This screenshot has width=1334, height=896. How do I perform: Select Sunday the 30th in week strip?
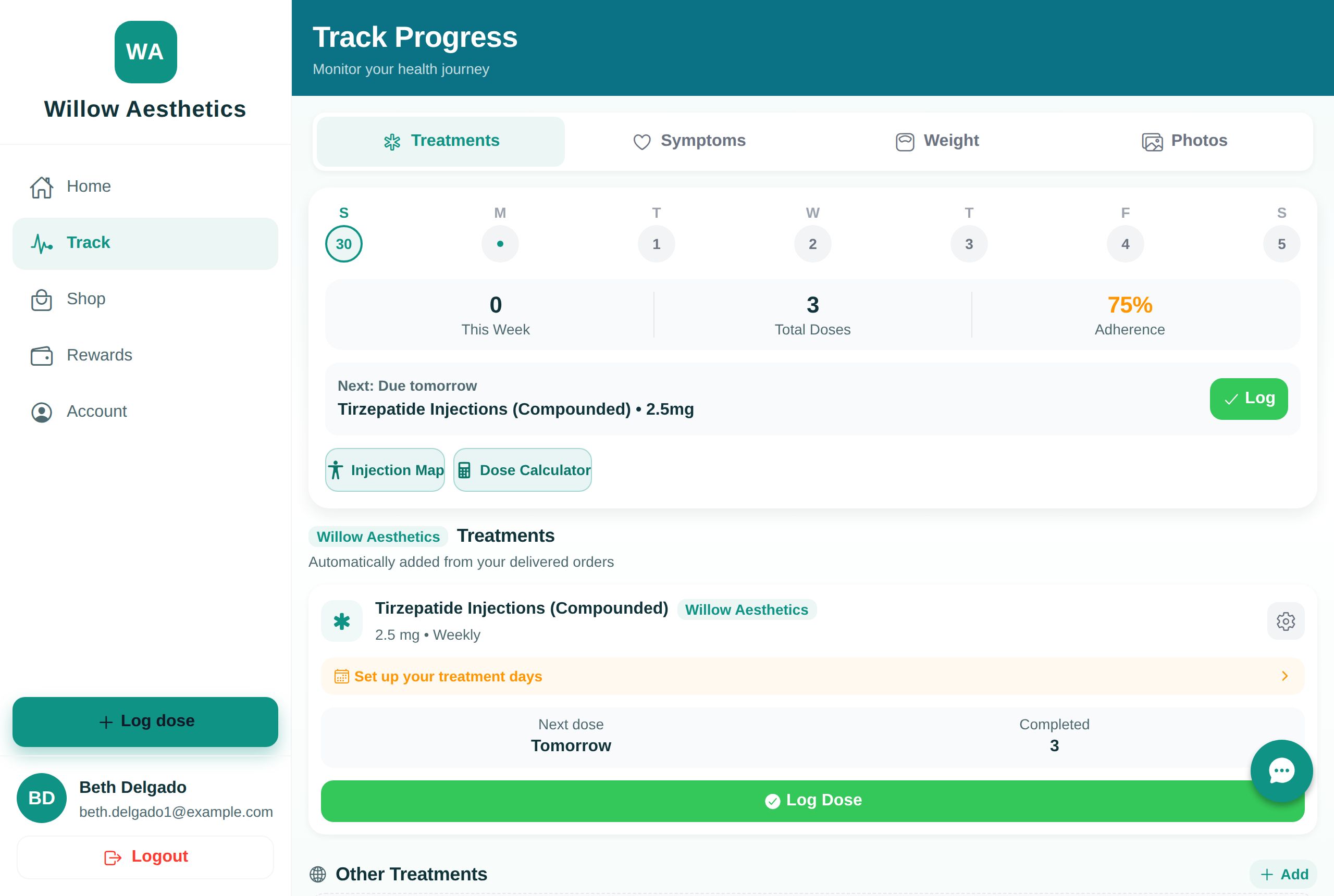(x=343, y=244)
